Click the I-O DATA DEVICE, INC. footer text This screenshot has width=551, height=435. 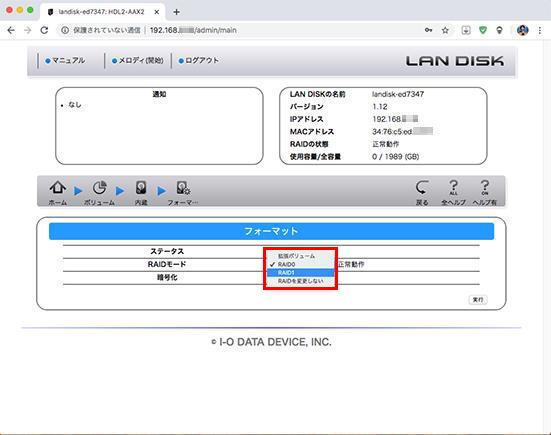pos(275,342)
